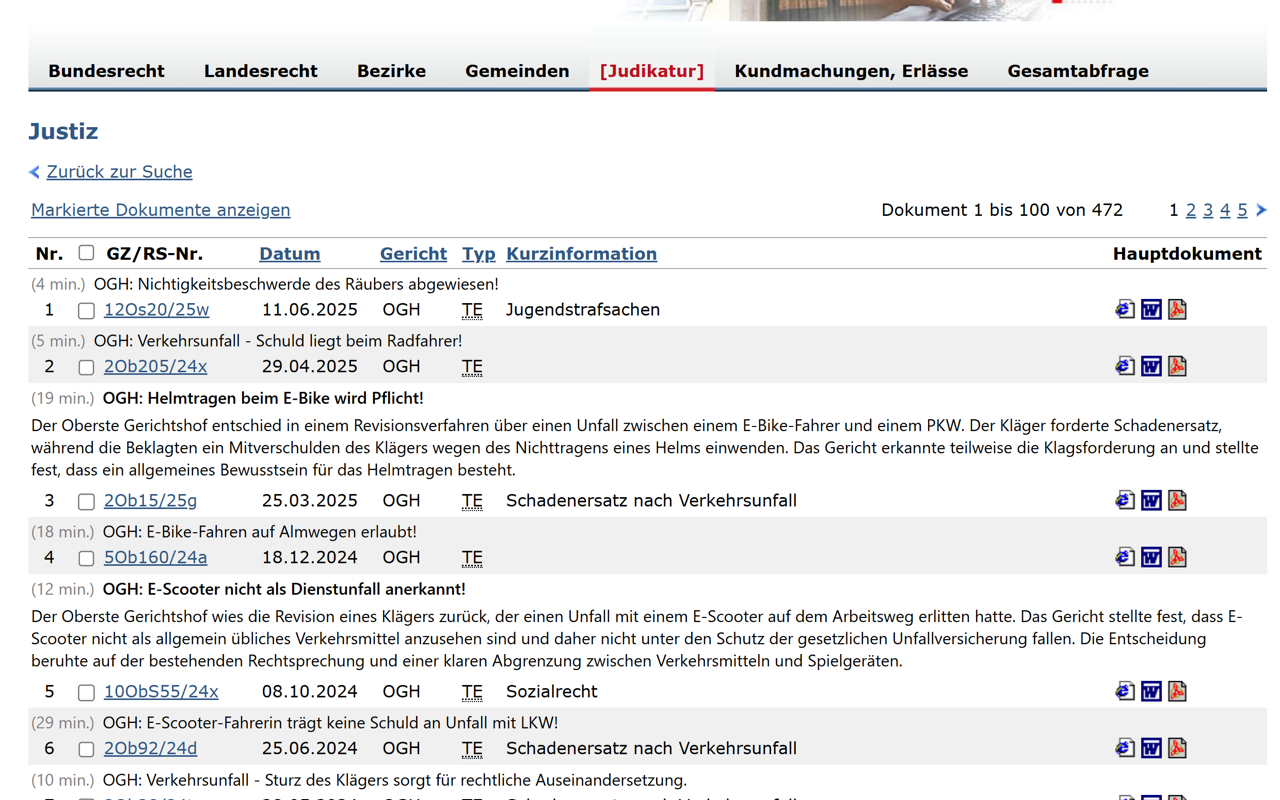Screen dimensions: 1280x800
Task: Click headline 'E-Bike-Fahren auf Almwegen erlaubt!'
Action: click(x=260, y=532)
